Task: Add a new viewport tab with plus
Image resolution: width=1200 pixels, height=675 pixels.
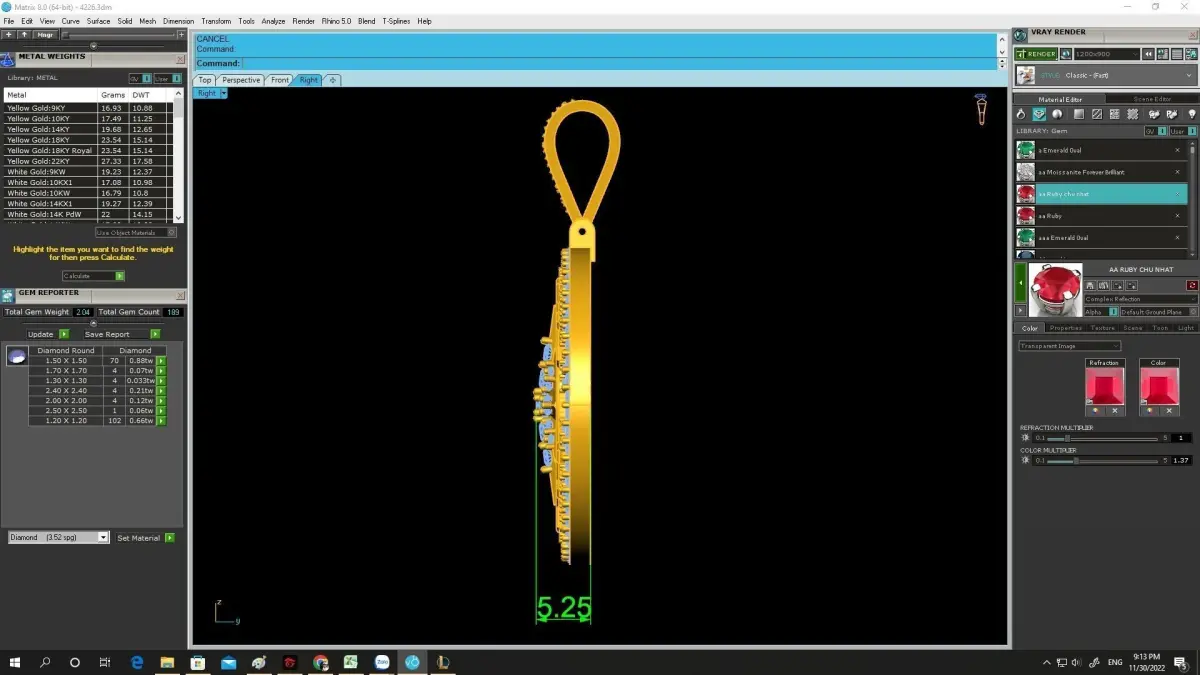Action: pos(332,80)
